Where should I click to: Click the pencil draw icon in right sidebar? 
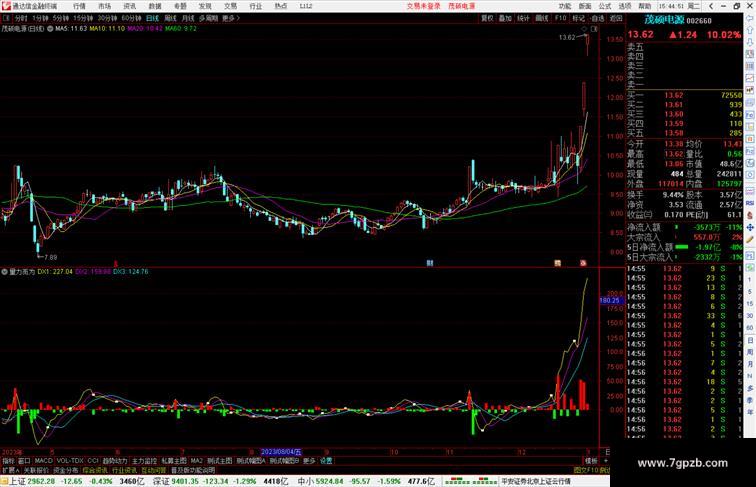pyautogui.click(x=750, y=239)
